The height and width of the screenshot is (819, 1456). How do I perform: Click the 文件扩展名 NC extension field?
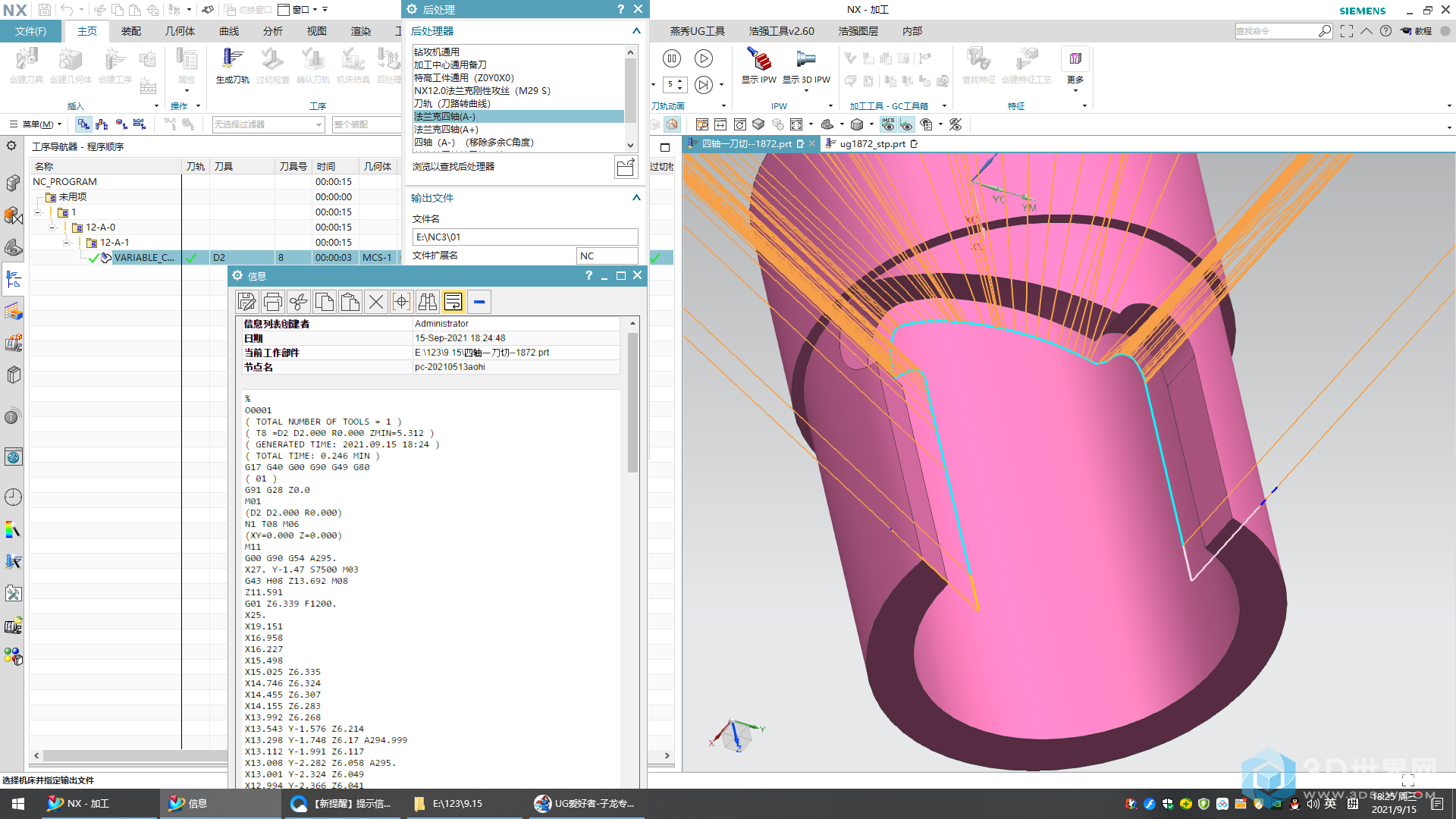607,256
